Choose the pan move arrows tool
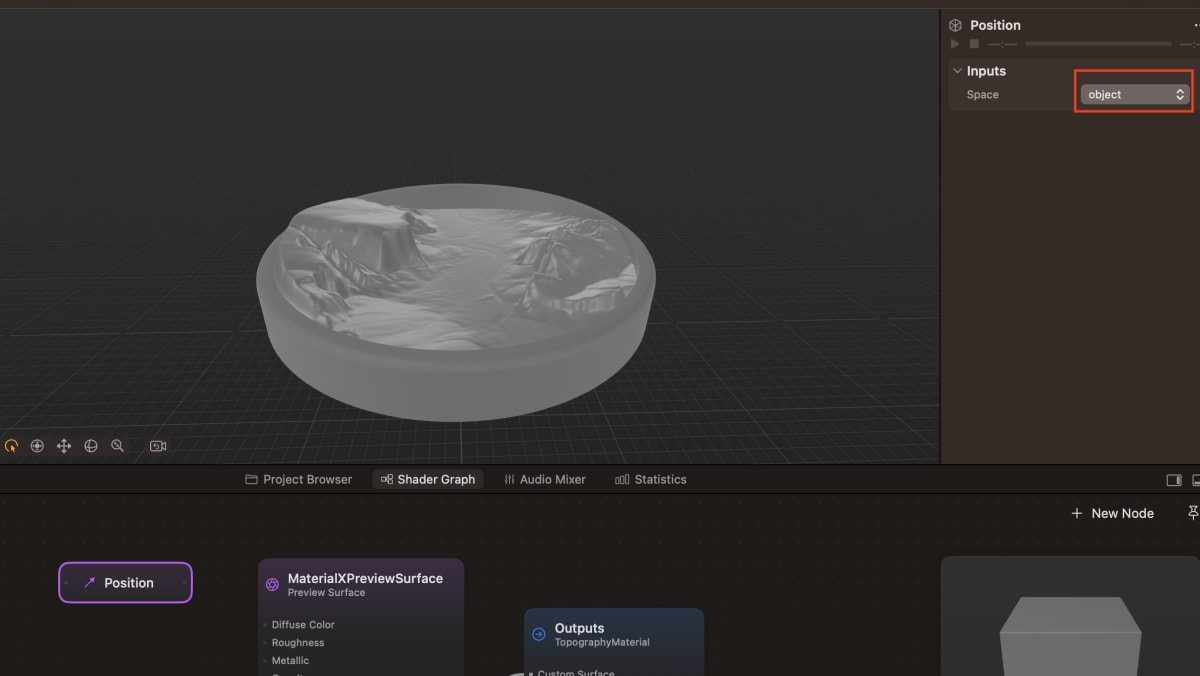Viewport: 1200px width, 676px height. (x=64, y=446)
